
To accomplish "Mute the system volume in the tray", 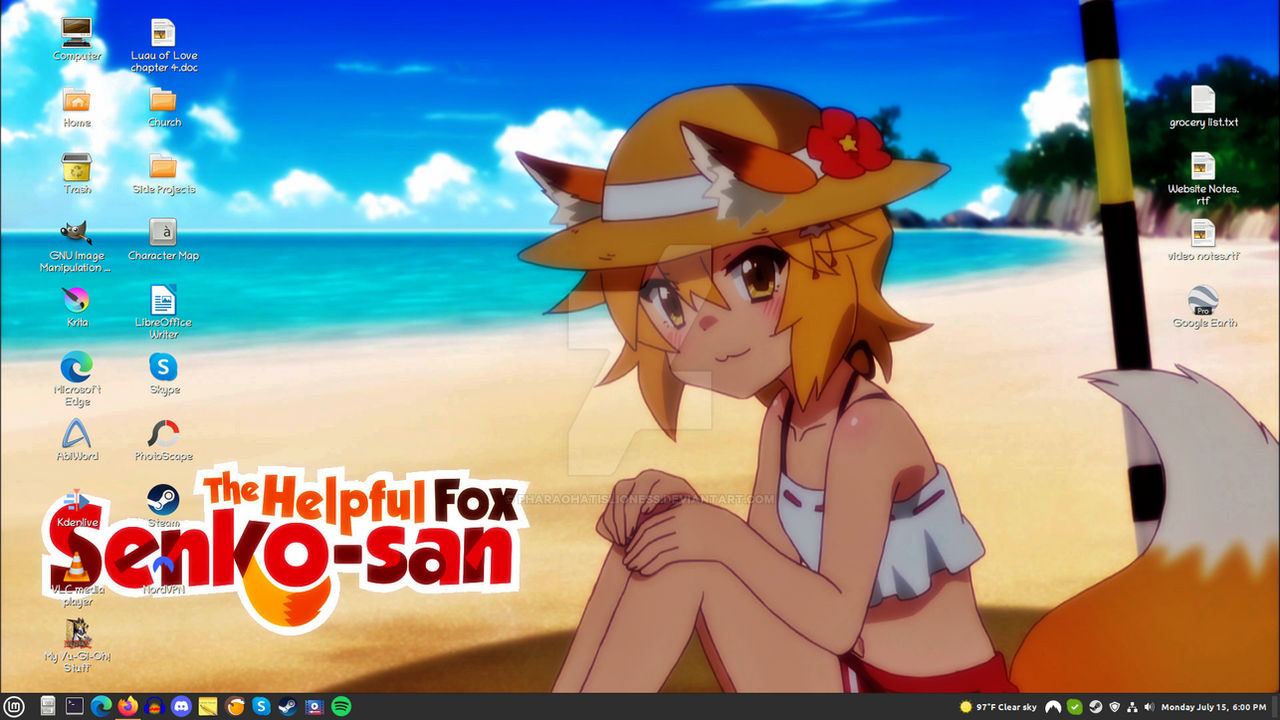I will [x=1148, y=706].
